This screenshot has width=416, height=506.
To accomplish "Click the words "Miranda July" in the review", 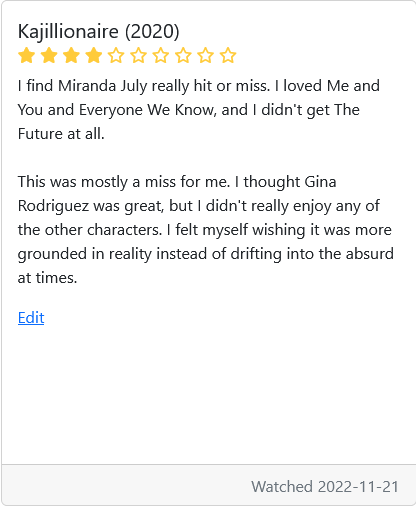I will coord(103,86).
